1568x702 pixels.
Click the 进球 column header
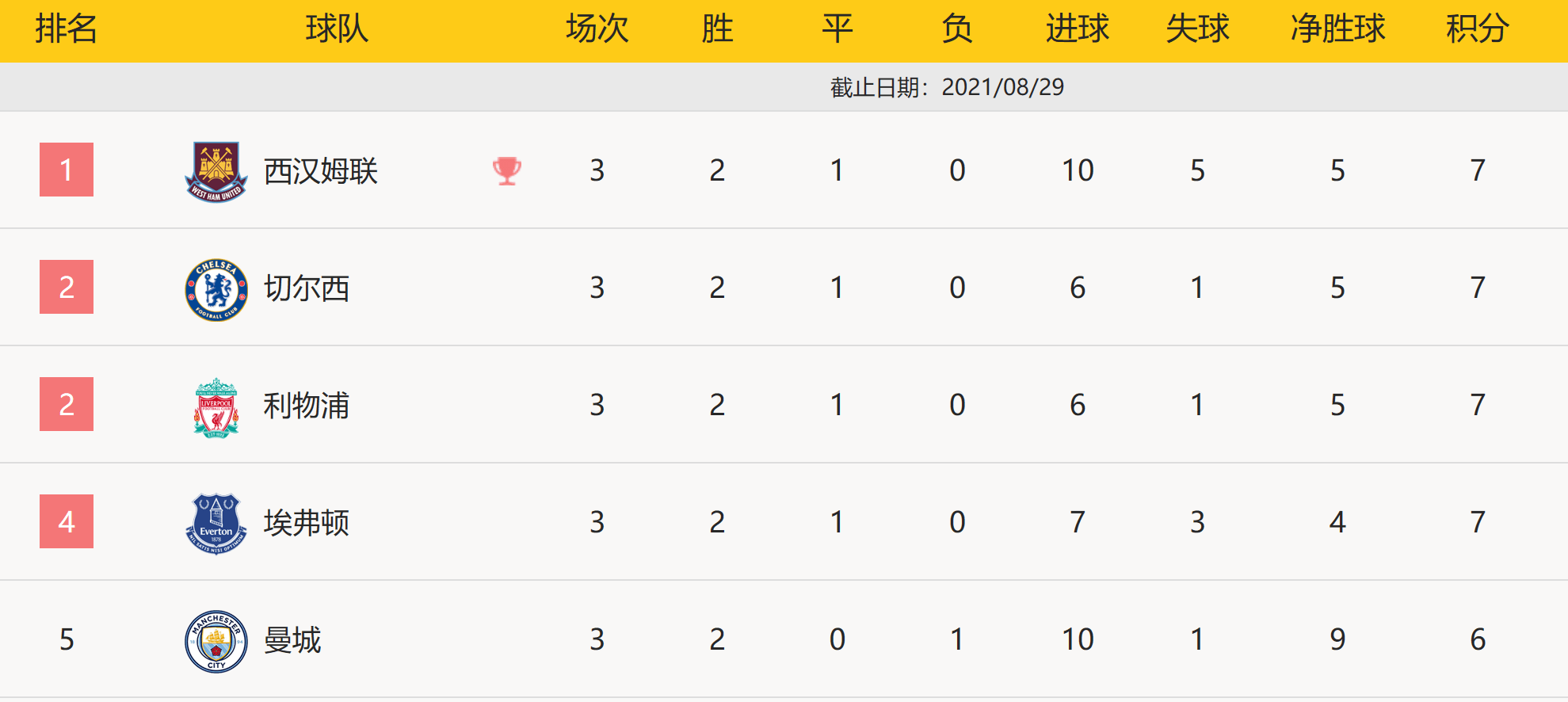1078,29
